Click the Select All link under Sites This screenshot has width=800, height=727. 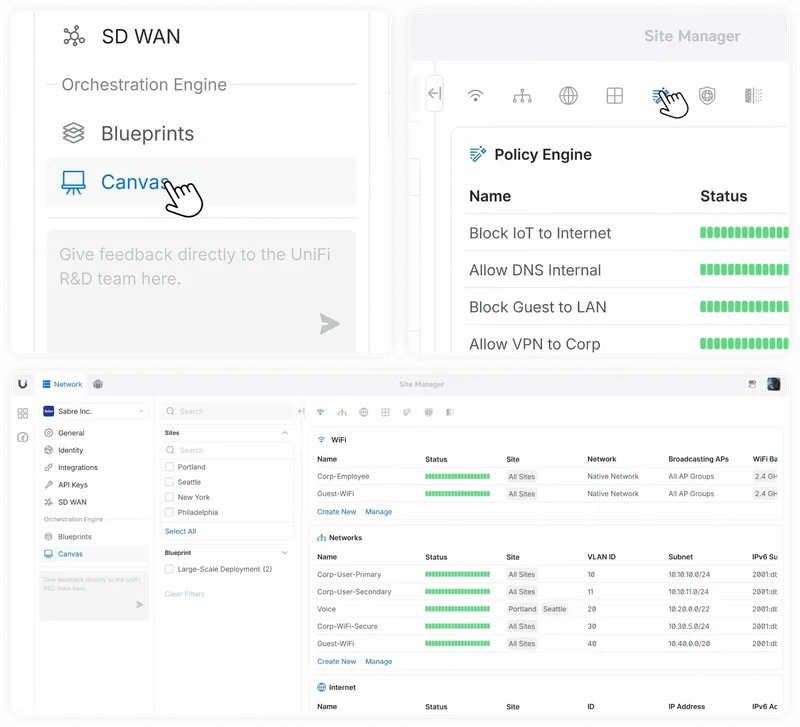[x=181, y=531]
